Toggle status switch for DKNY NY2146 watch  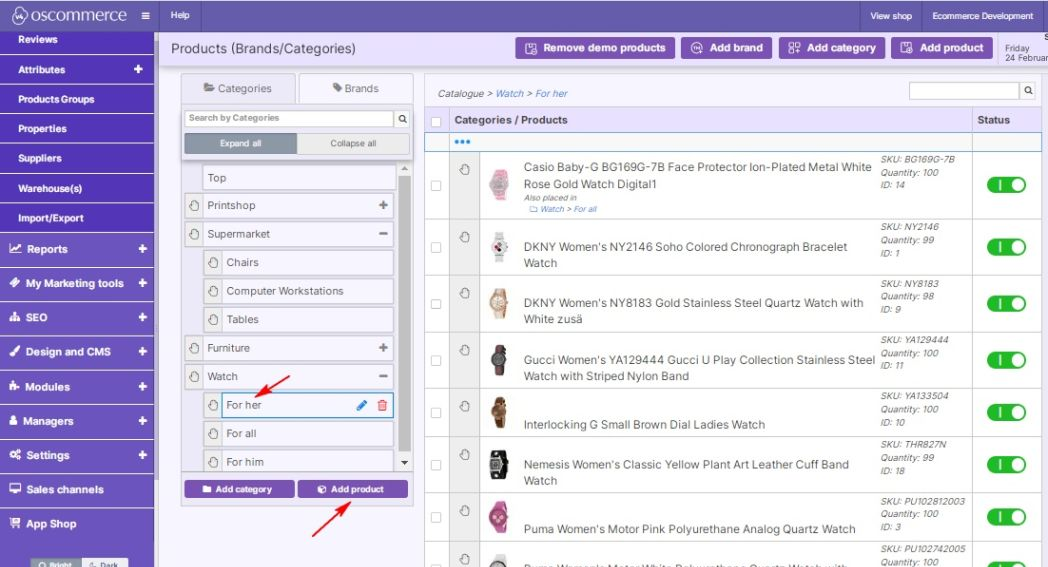pos(1006,247)
